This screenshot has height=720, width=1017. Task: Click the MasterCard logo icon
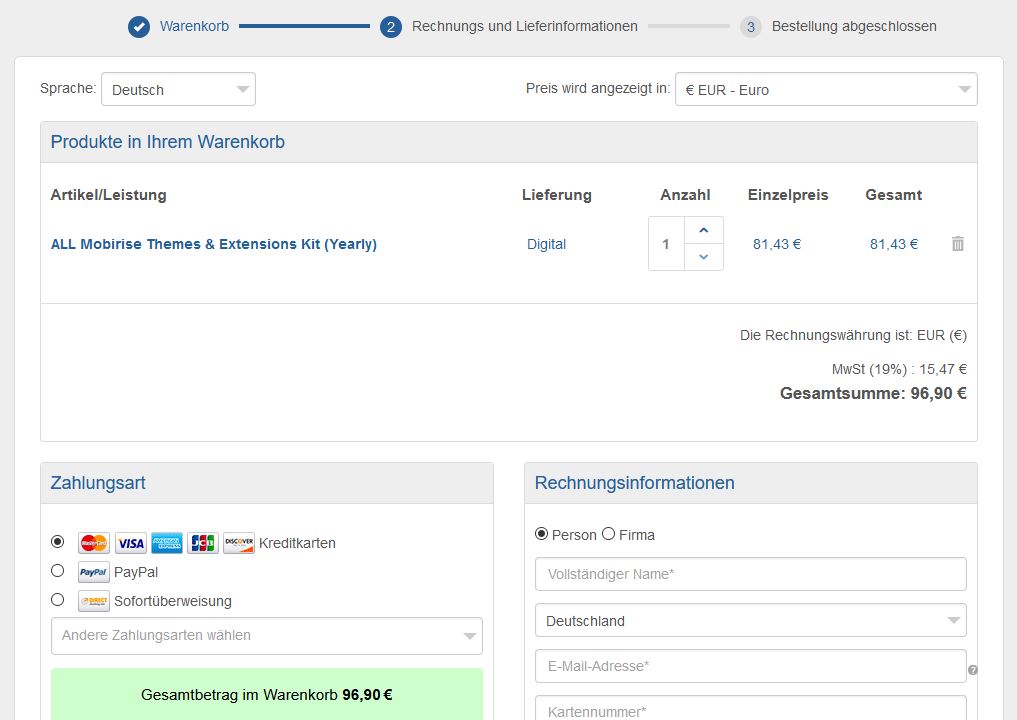94,543
